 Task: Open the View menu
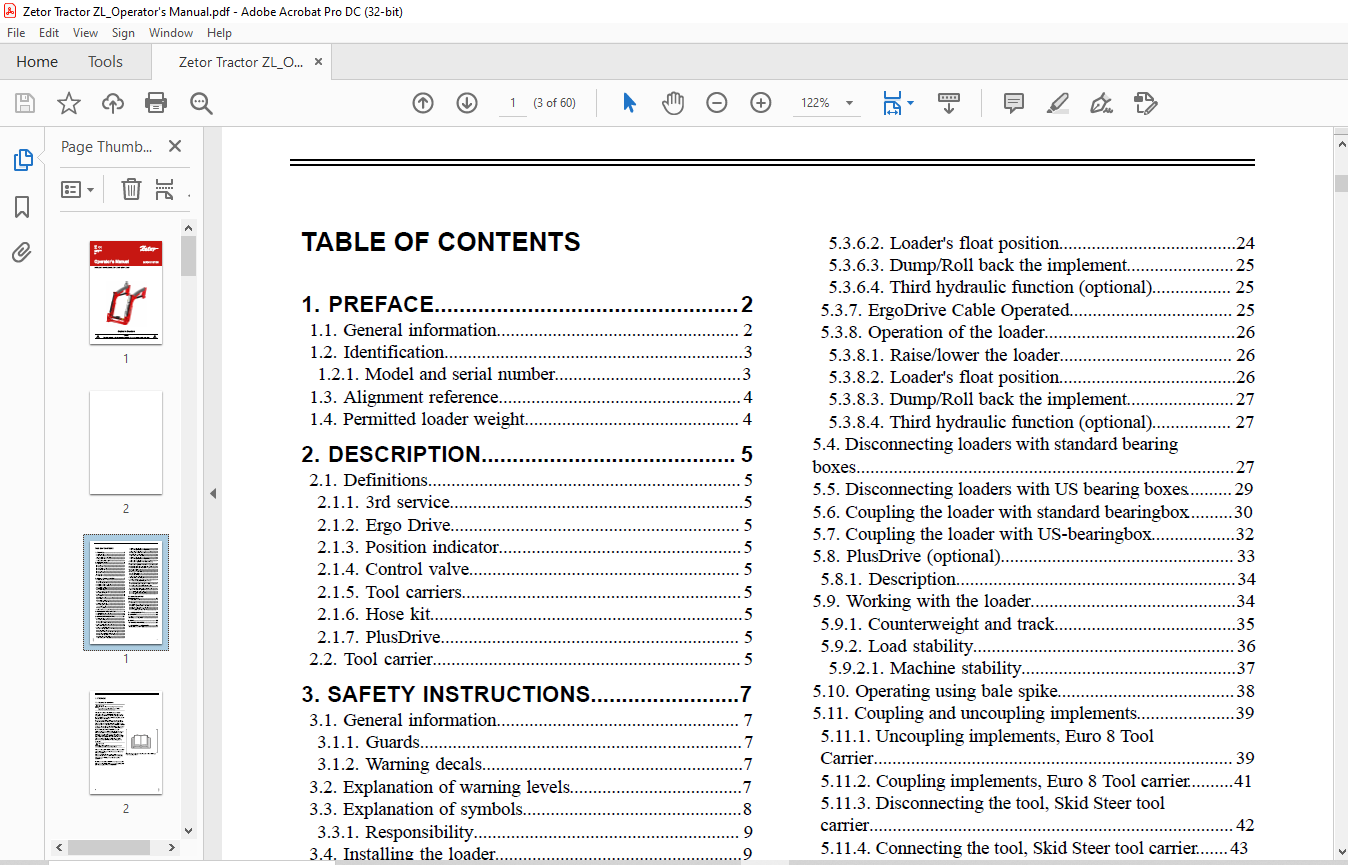85,33
